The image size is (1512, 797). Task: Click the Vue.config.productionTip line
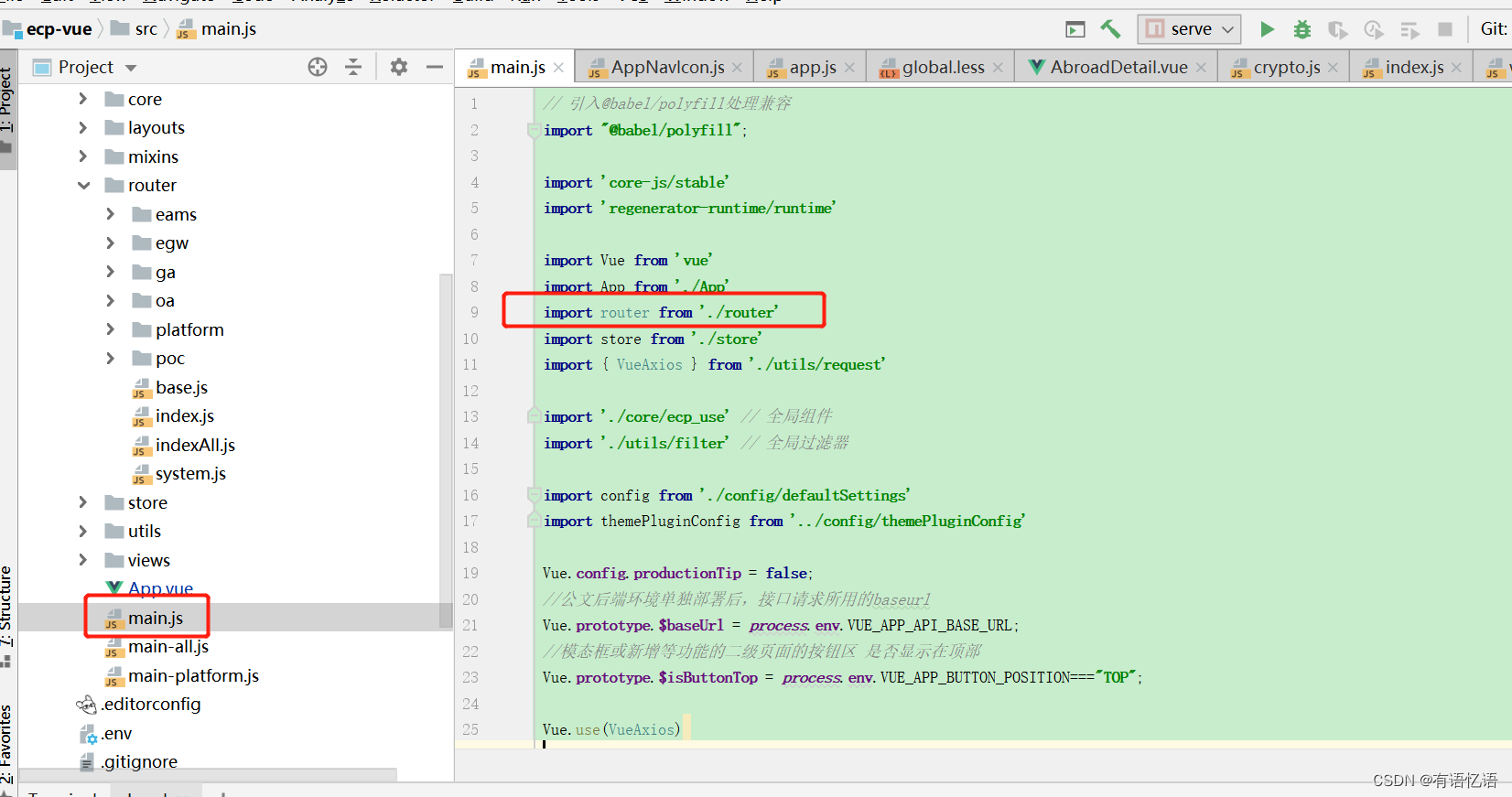point(677,573)
